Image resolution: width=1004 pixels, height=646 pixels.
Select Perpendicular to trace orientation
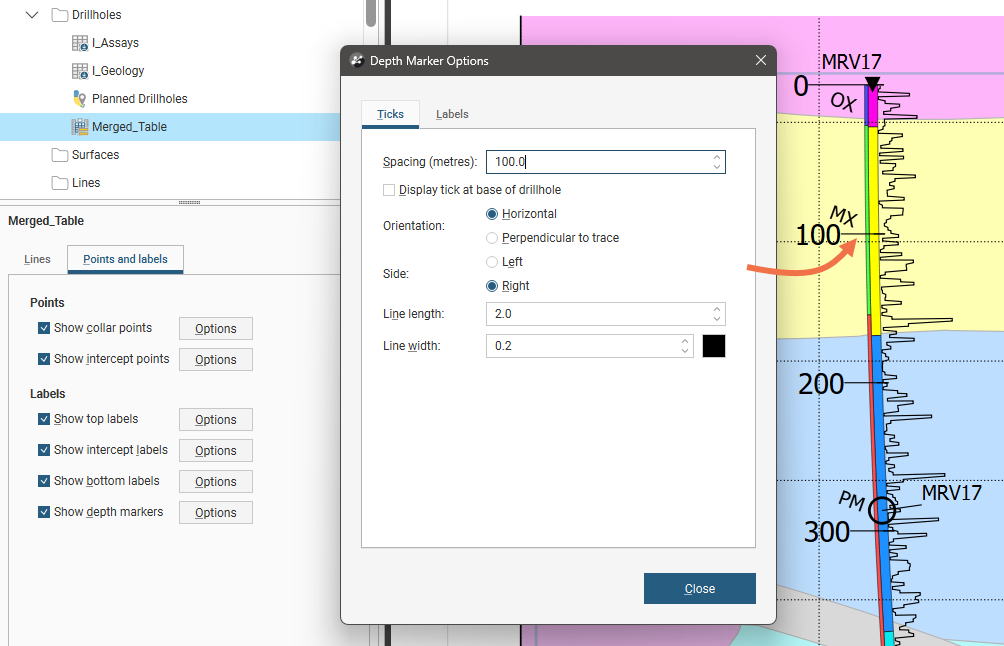(x=492, y=238)
